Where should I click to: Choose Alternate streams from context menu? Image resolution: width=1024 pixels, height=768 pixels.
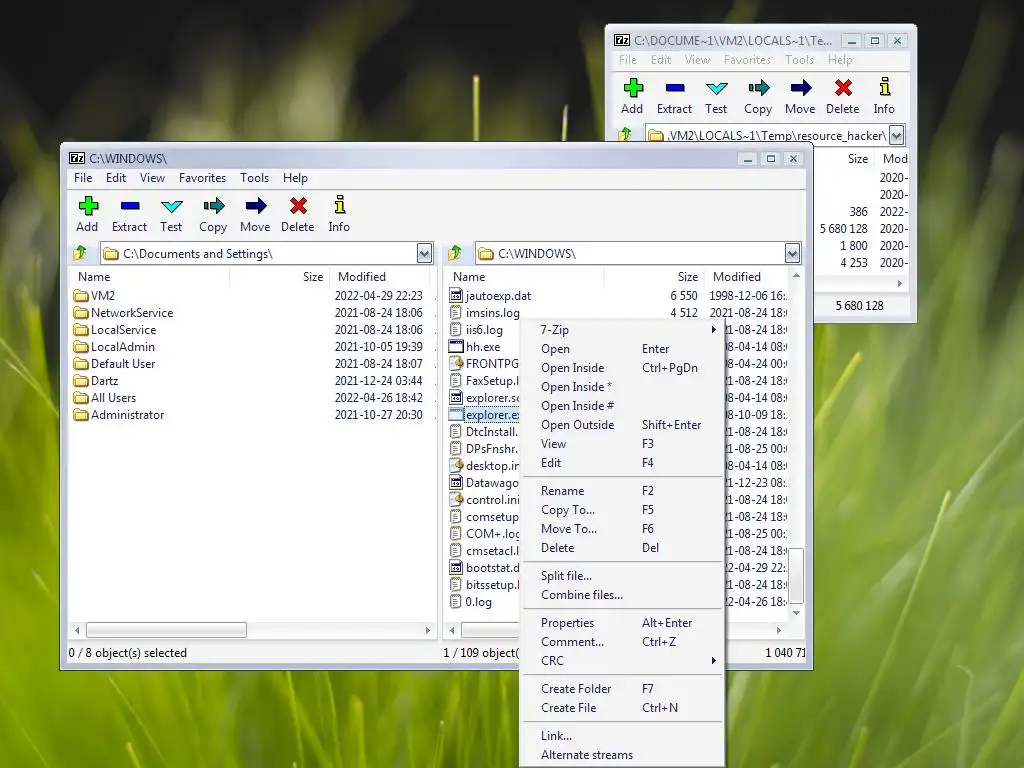[x=586, y=754]
